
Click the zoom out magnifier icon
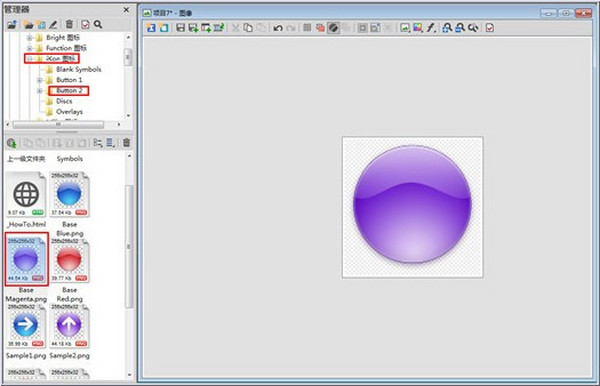[460, 28]
